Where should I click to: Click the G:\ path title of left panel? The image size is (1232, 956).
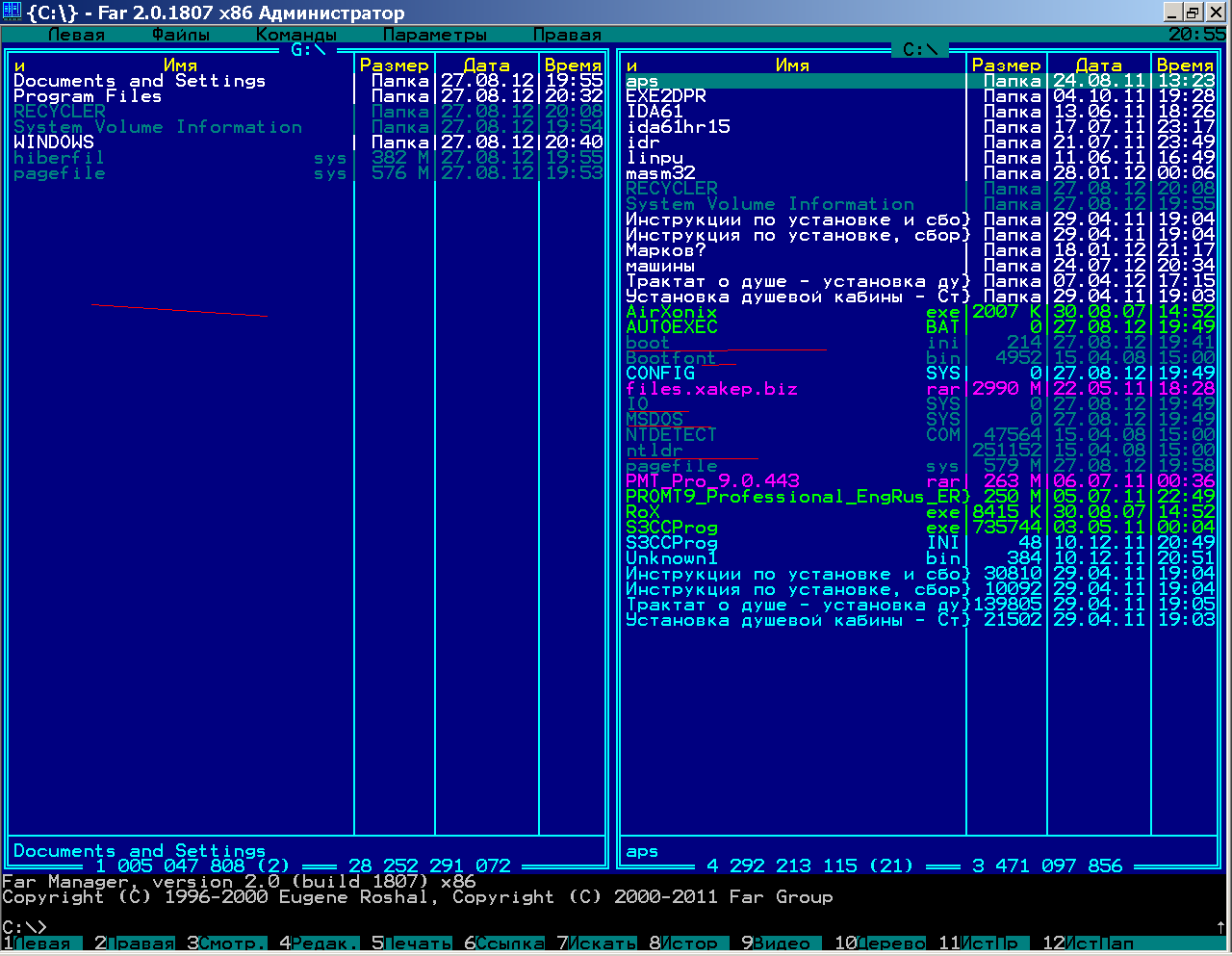pyautogui.click(x=308, y=49)
